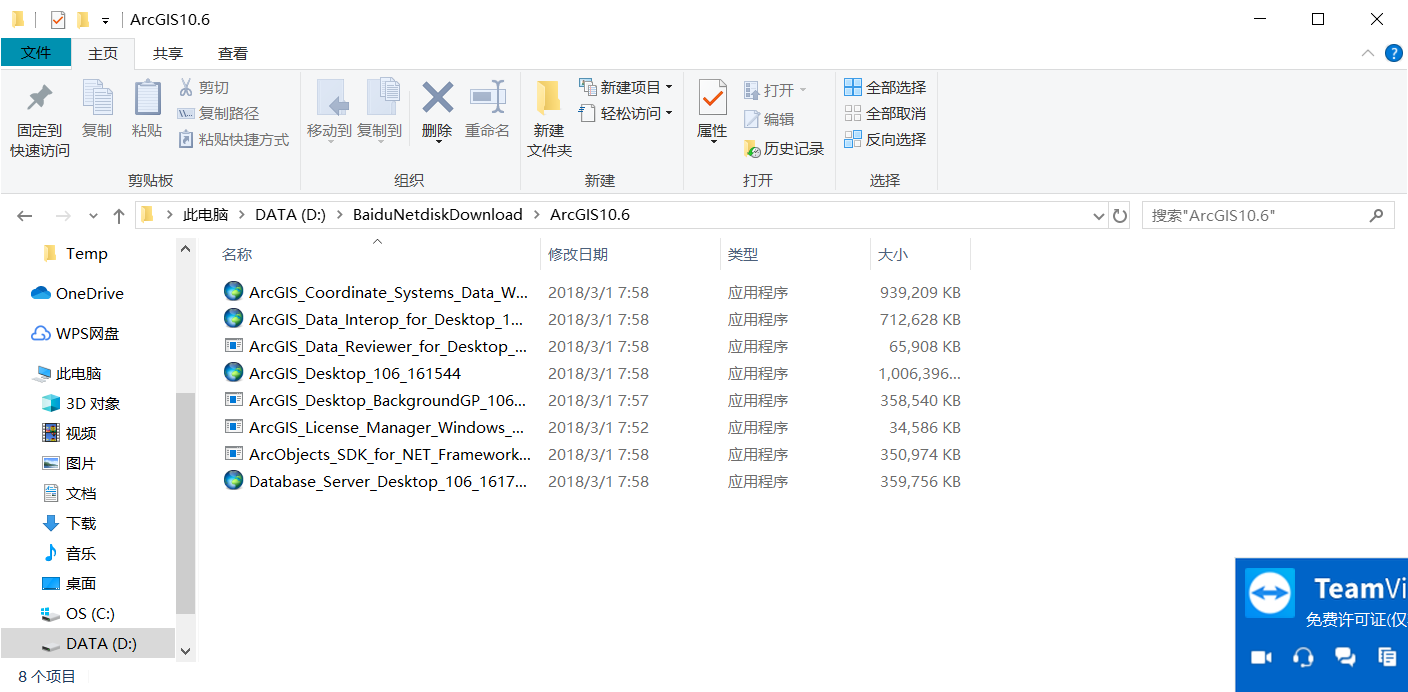Viewport: 1408px width, 692px height.
Task: Open Explorer help question mark icon
Action: [1393, 53]
